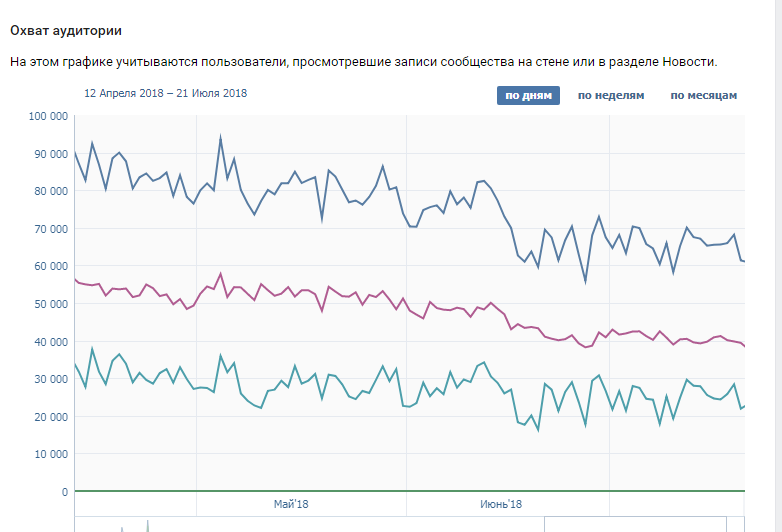The height and width of the screenshot is (532, 782).
Task: Click the dark blue line's lowest dip near 56 000
Action: [x=585, y=282]
